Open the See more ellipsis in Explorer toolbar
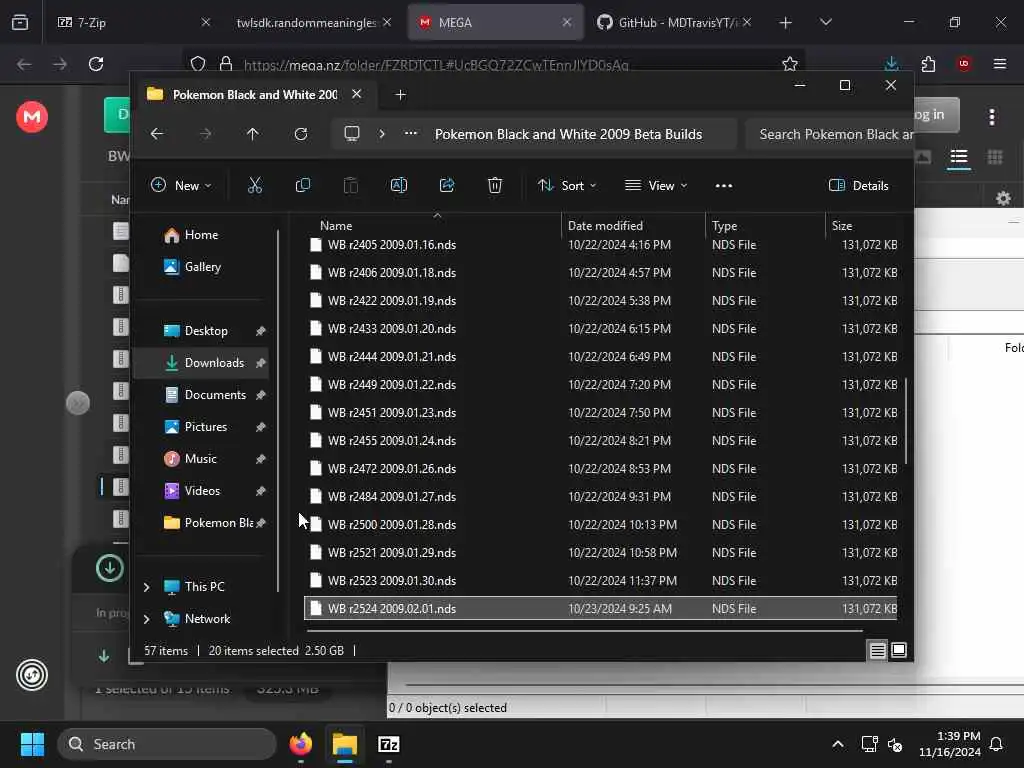1024x768 pixels. 724,185
